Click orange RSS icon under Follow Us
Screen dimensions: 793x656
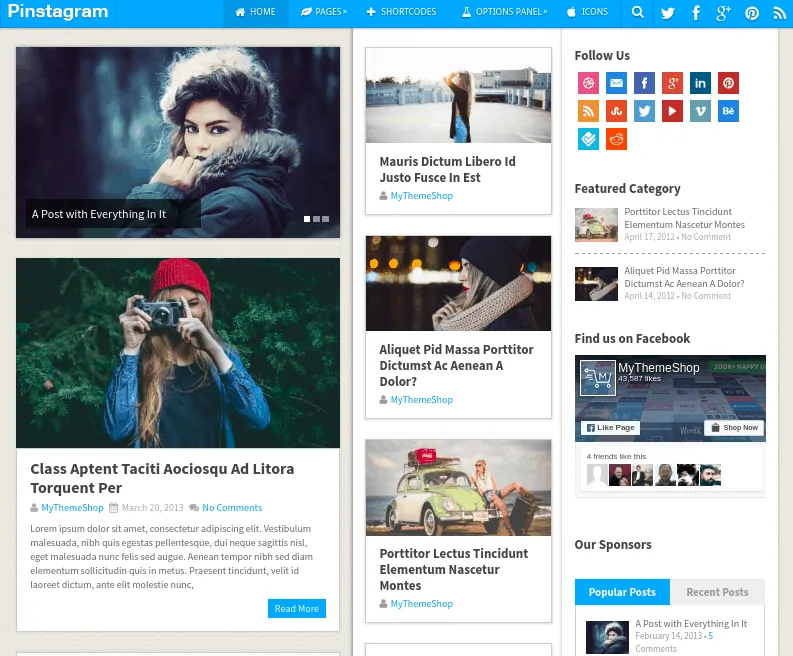pyautogui.click(x=588, y=111)
